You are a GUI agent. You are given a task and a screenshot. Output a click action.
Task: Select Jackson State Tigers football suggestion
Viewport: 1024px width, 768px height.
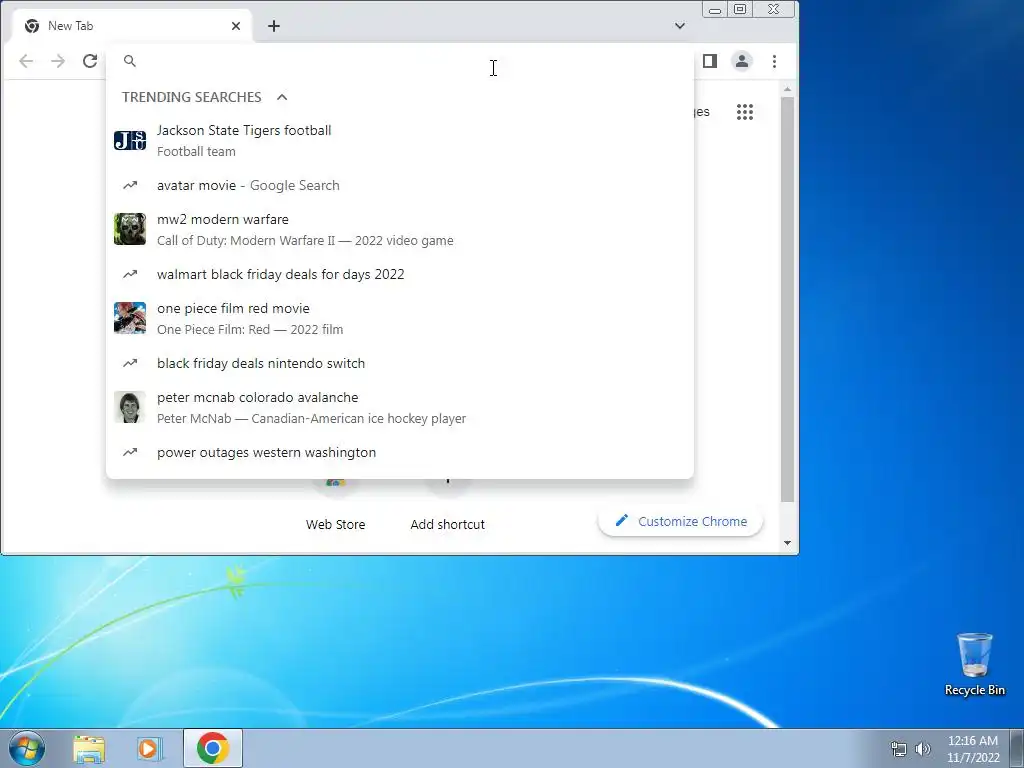click(400, 140)
